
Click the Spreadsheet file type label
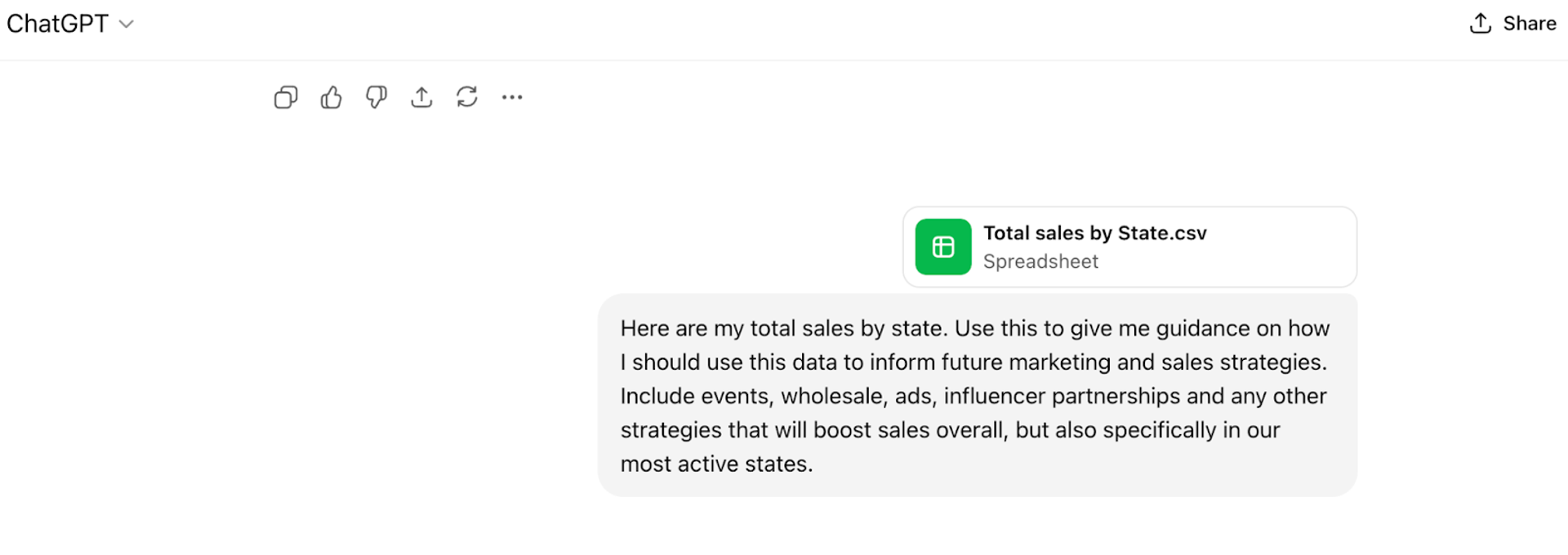(1040, 262)
